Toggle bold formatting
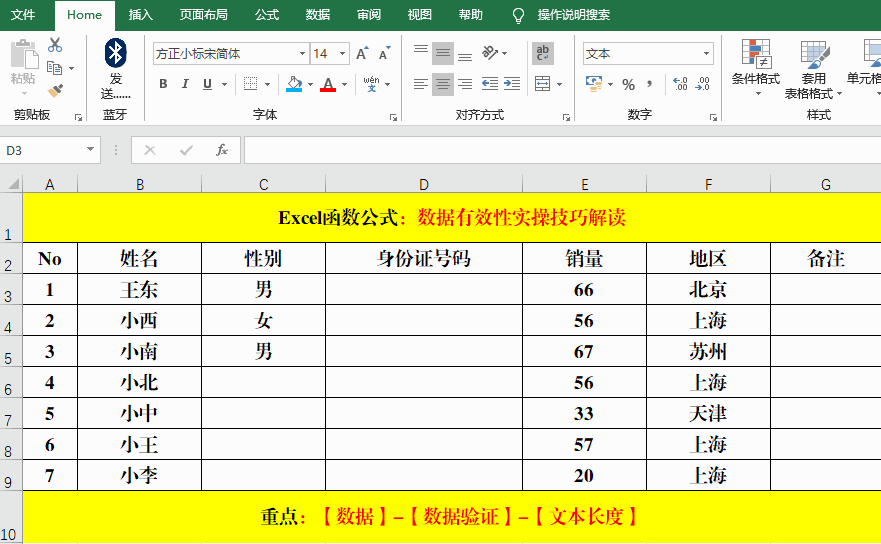 (x=163, y=84)
